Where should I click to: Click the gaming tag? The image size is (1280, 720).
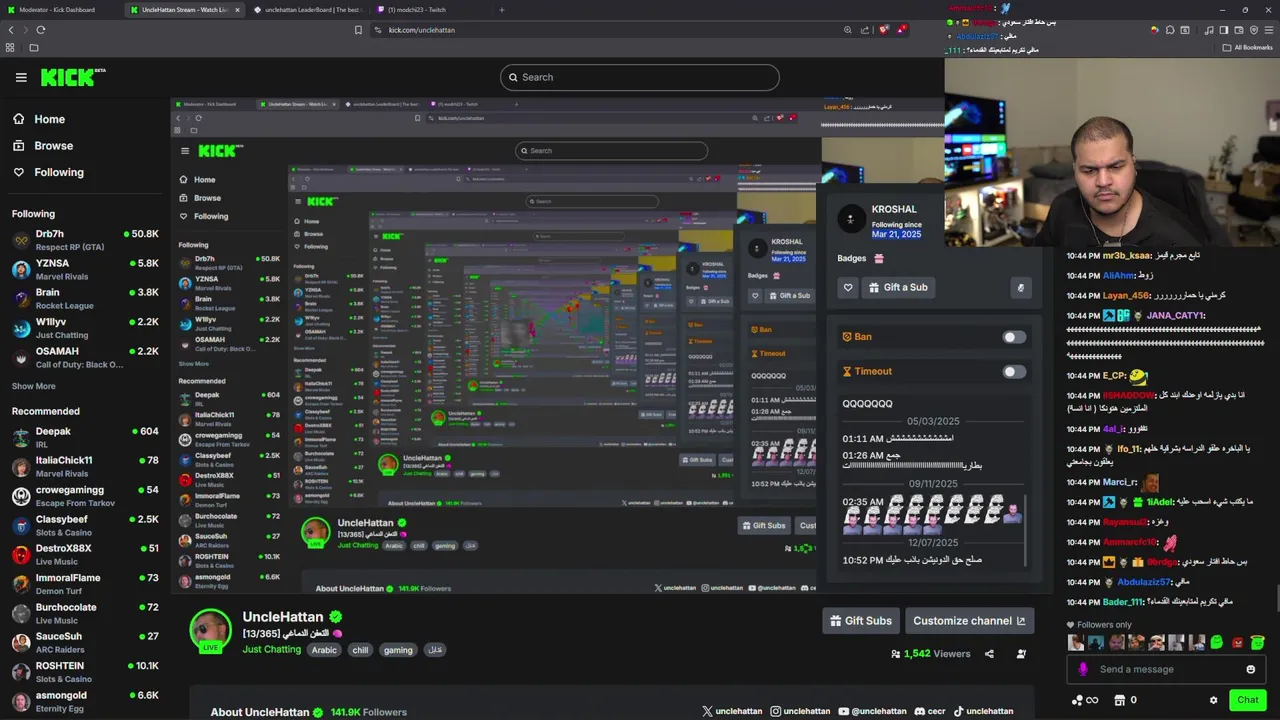398,650
